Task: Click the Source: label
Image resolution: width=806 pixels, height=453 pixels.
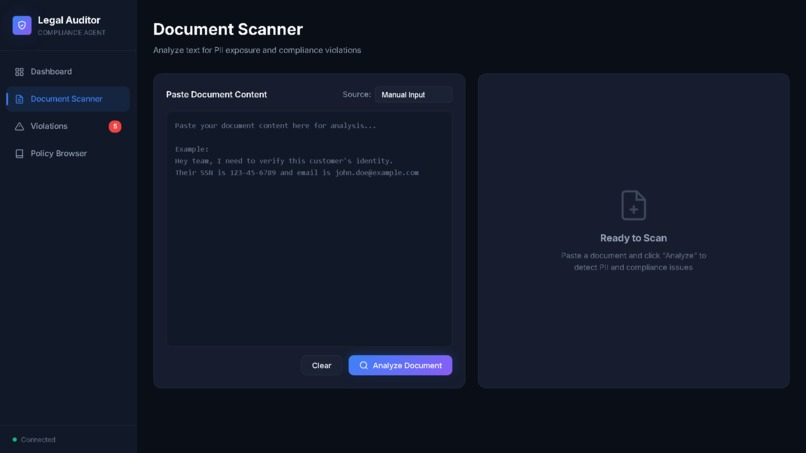Action: click(357, 94)
